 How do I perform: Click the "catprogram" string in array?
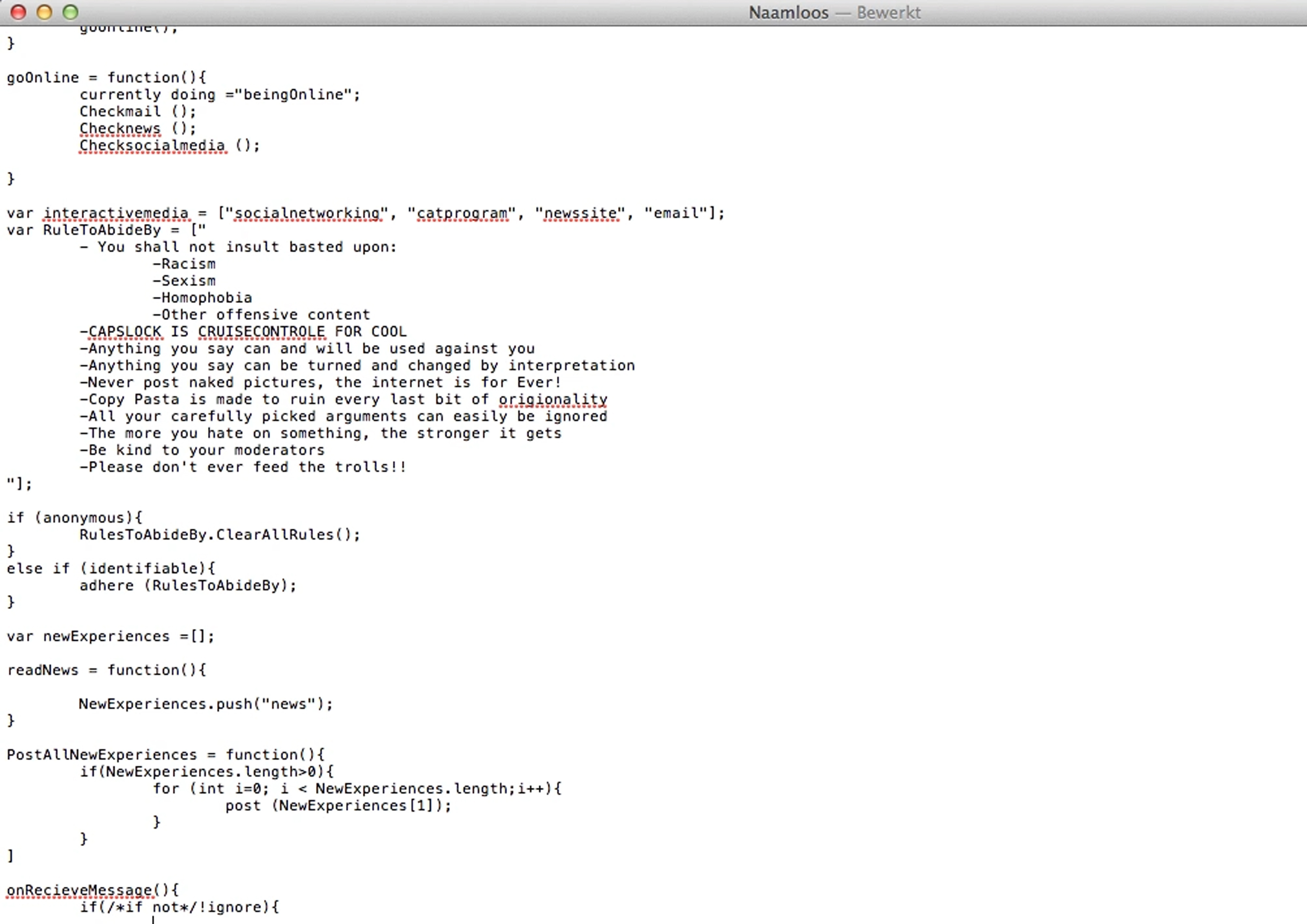(x=462, y=213)
